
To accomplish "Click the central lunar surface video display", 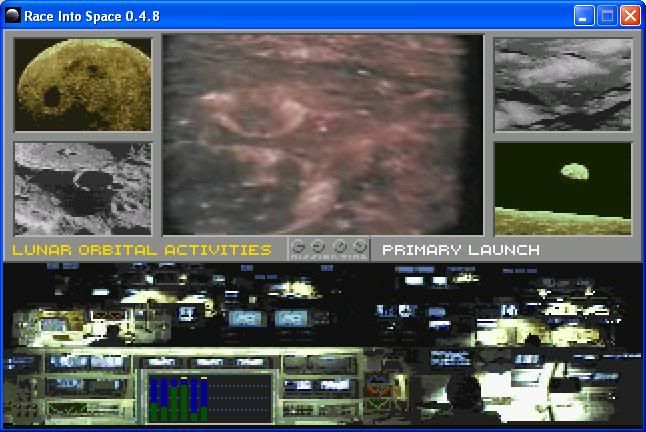I will (323, 135).
